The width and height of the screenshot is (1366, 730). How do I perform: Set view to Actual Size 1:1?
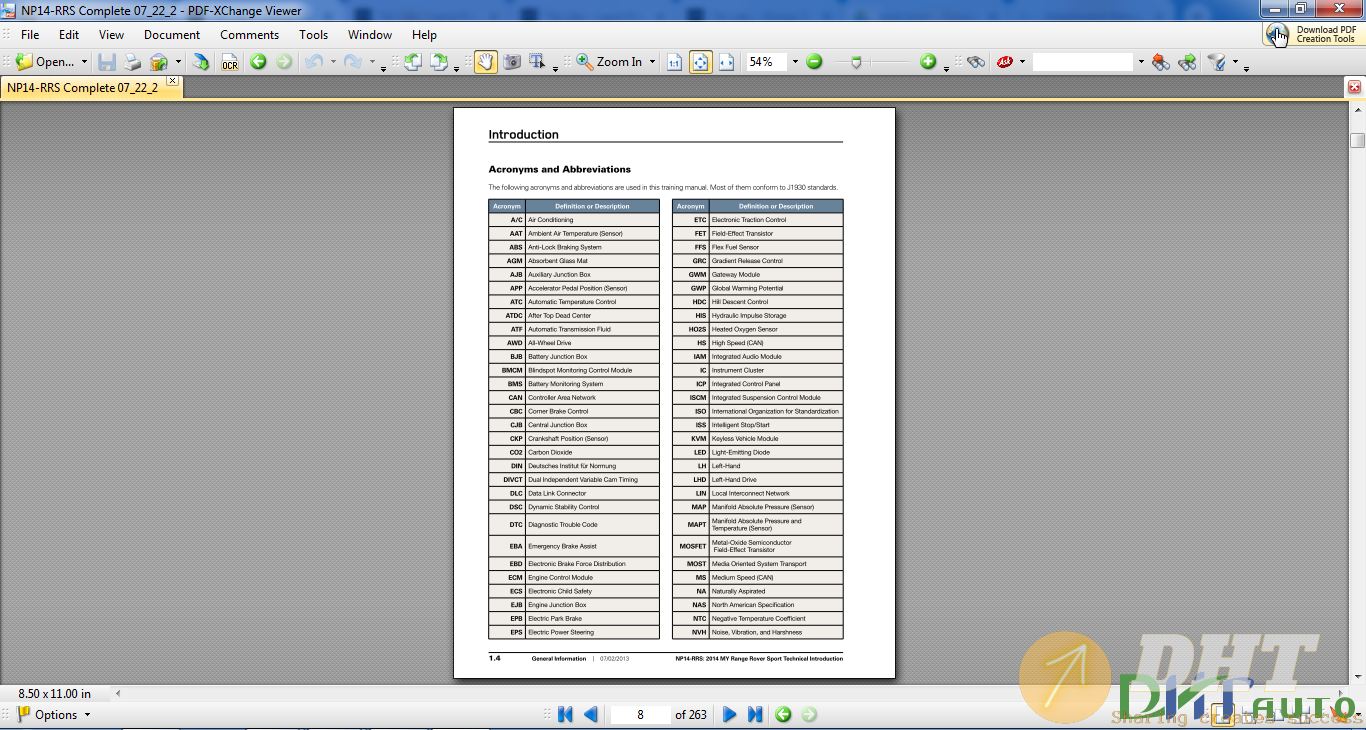(675, 62)
